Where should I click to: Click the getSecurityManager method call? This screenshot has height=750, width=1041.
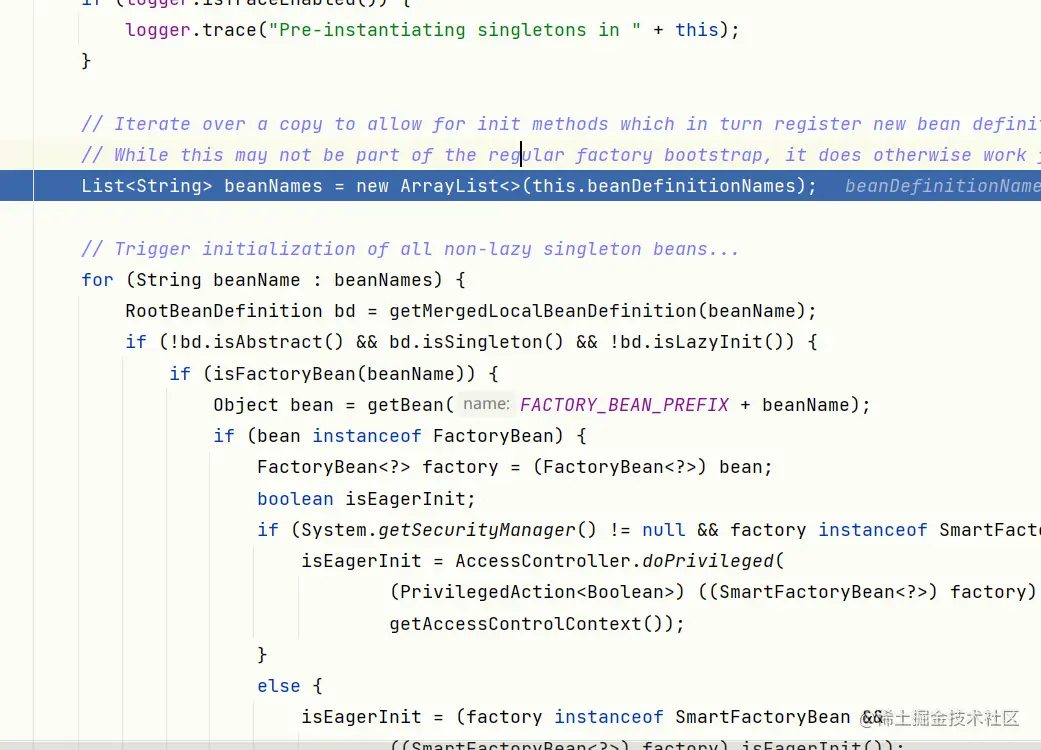coord(477,530)
